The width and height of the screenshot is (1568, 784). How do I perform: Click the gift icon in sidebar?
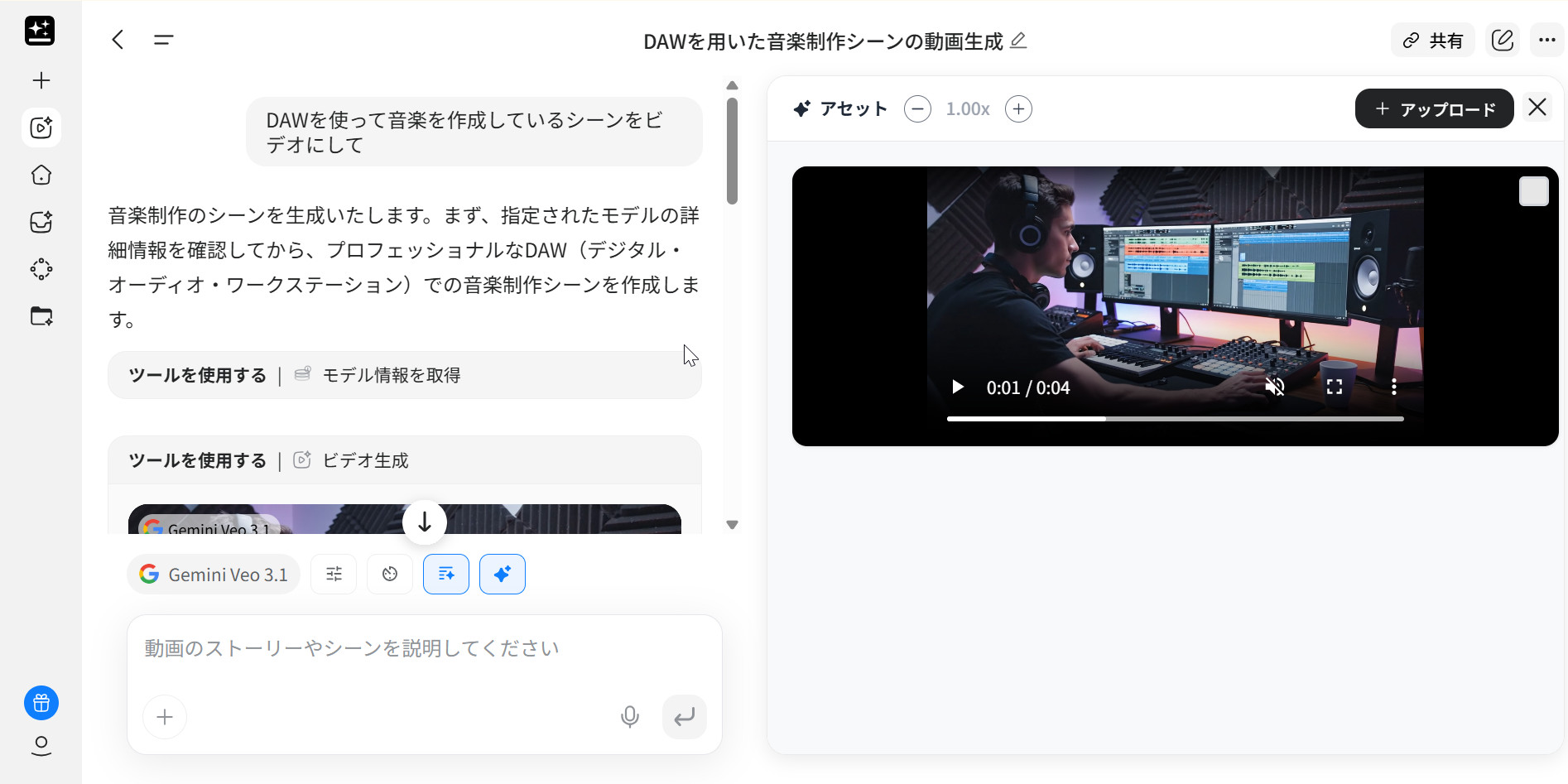tap(41, 704)
